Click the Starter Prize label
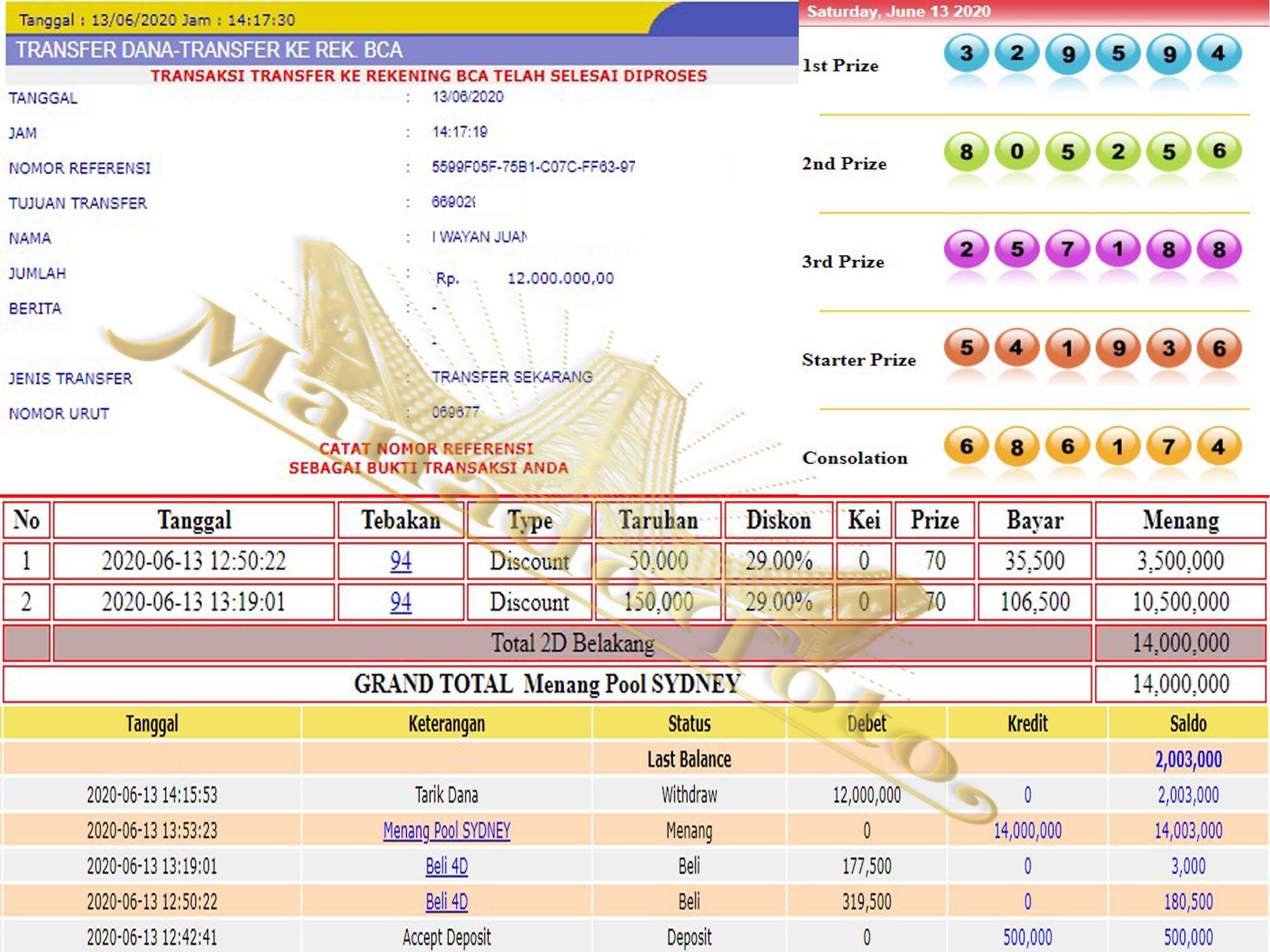 (859, 360)
